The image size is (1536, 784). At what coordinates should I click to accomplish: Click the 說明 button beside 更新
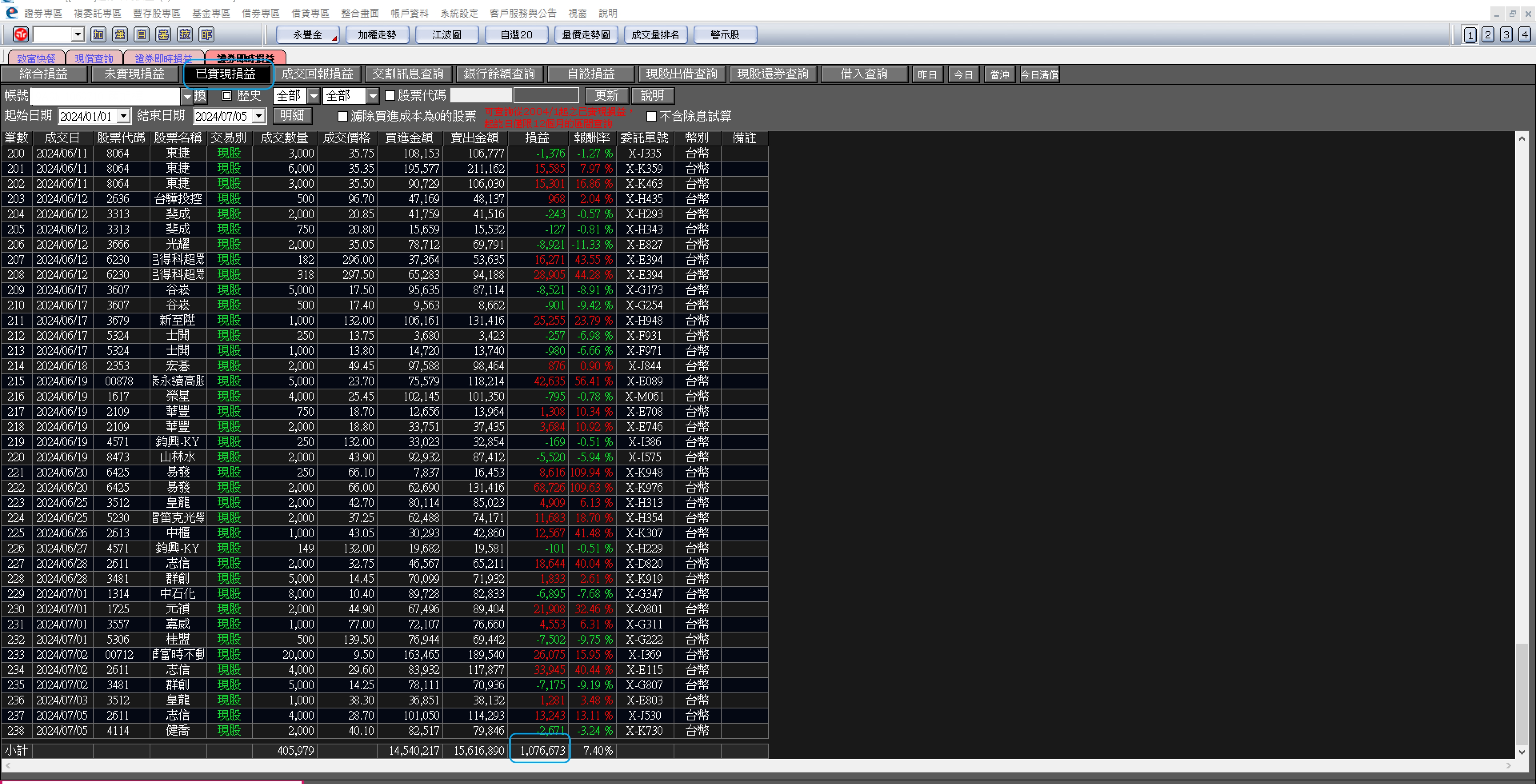652,95
